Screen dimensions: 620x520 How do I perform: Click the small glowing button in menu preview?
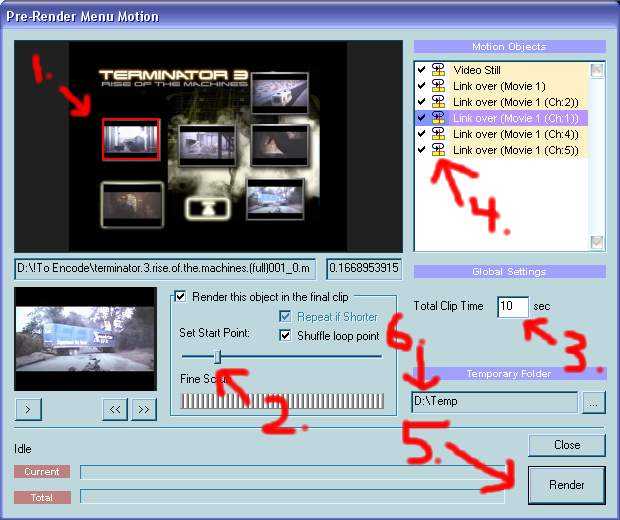208,208
